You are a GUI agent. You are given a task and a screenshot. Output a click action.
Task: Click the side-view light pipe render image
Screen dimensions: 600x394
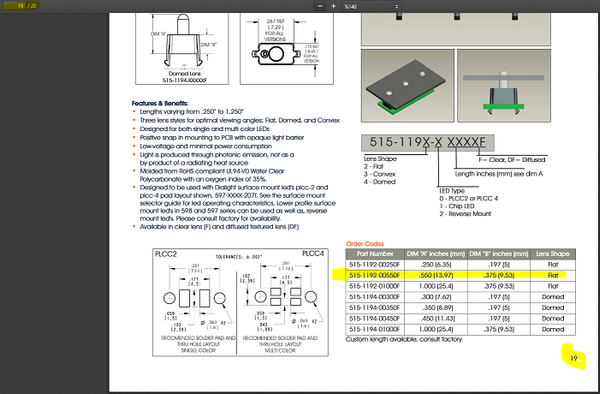point(504,86)
